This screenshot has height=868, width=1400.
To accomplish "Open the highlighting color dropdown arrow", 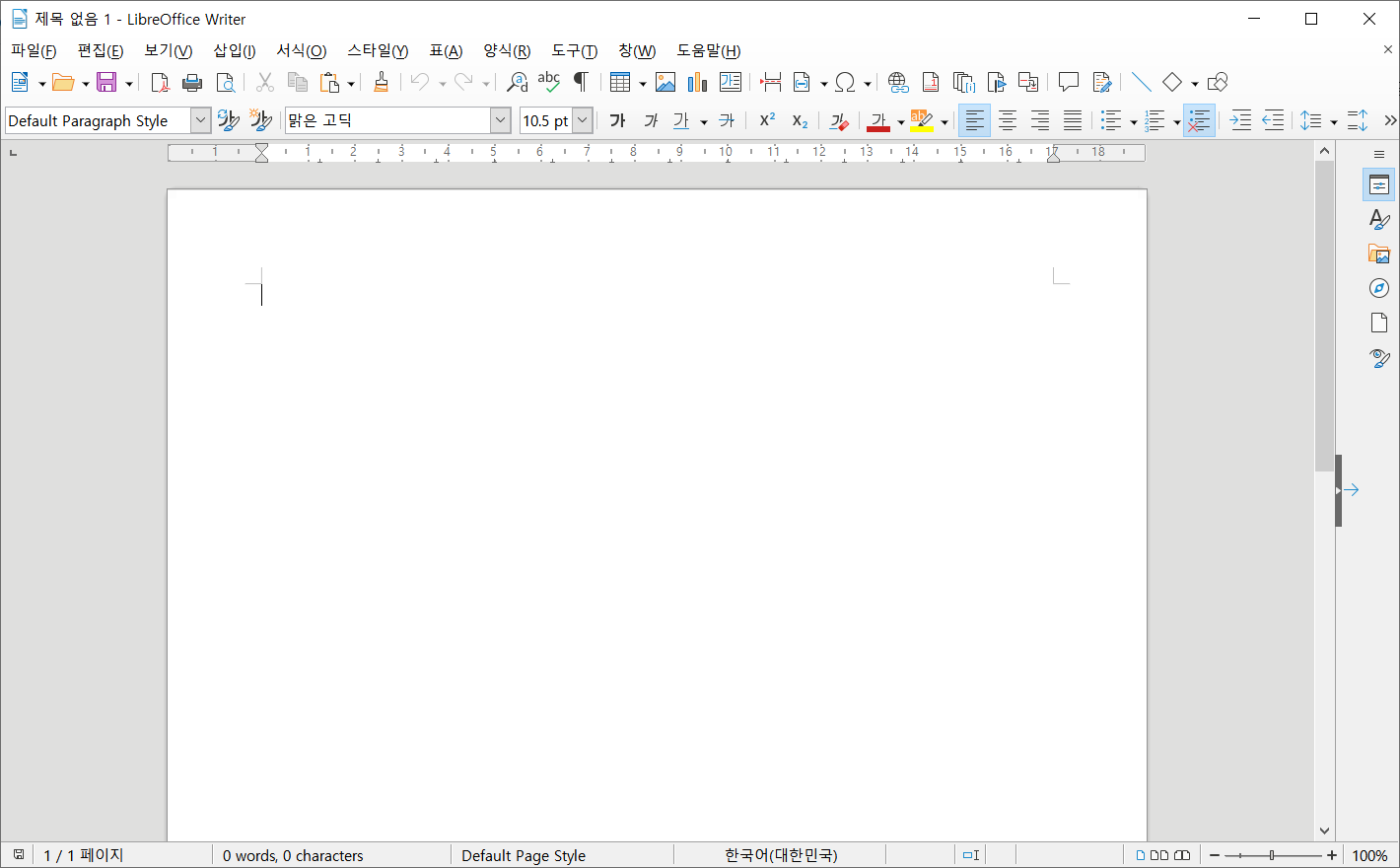I will point(945,122).
